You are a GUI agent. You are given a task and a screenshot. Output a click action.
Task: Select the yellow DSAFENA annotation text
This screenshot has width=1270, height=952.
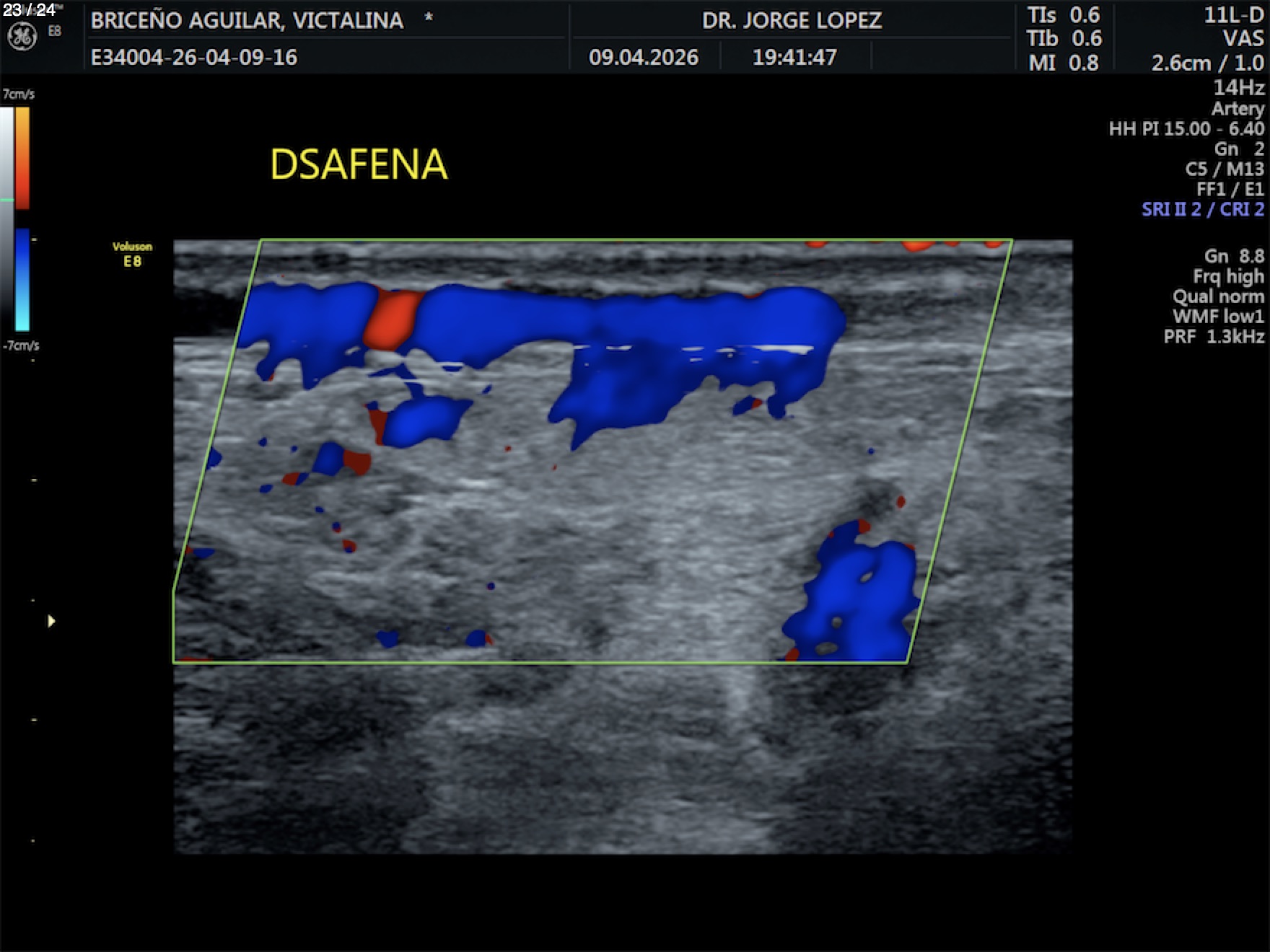[x=359, y=164]
